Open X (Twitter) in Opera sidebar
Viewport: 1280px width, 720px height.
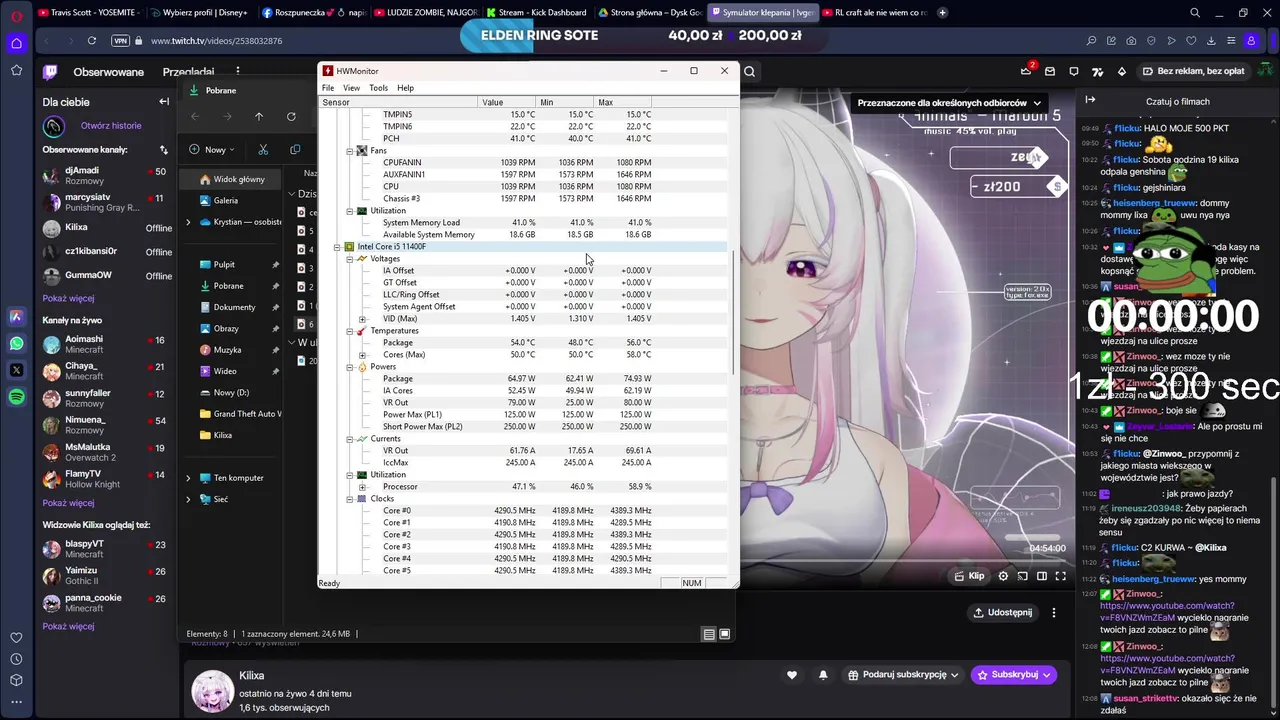[16, 370]
